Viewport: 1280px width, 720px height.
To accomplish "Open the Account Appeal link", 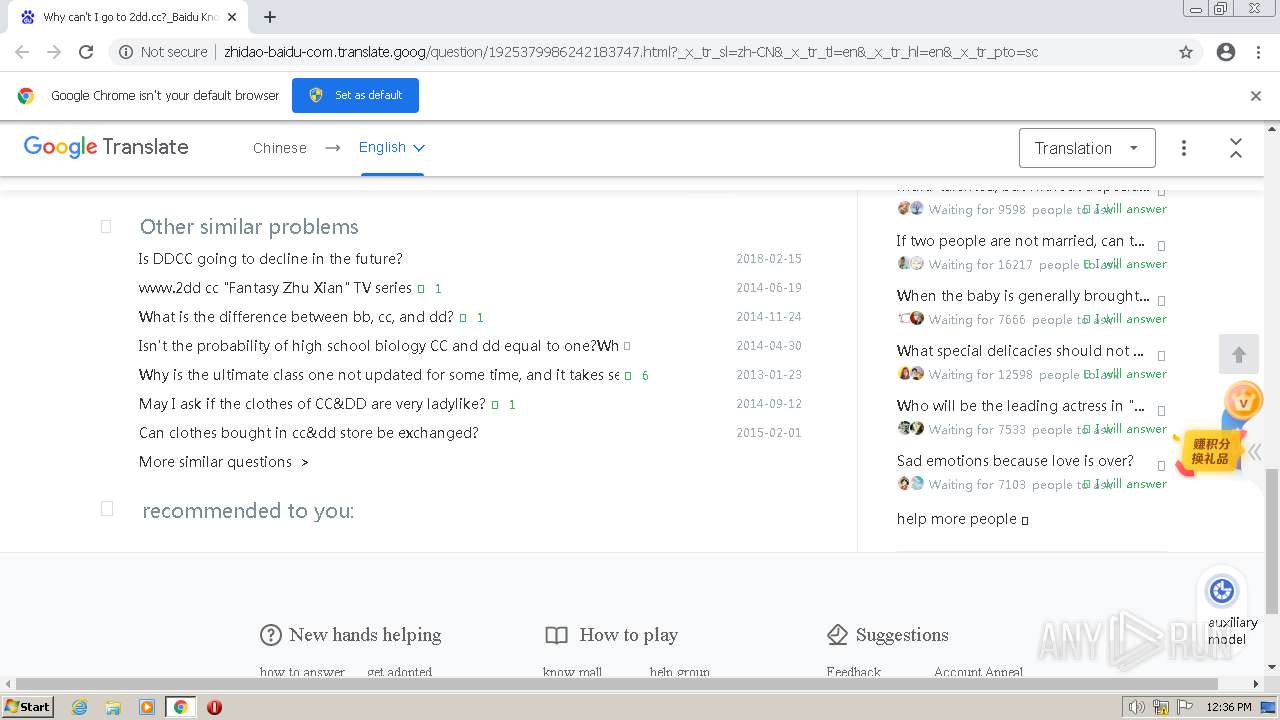I will [x=978, y=672].
